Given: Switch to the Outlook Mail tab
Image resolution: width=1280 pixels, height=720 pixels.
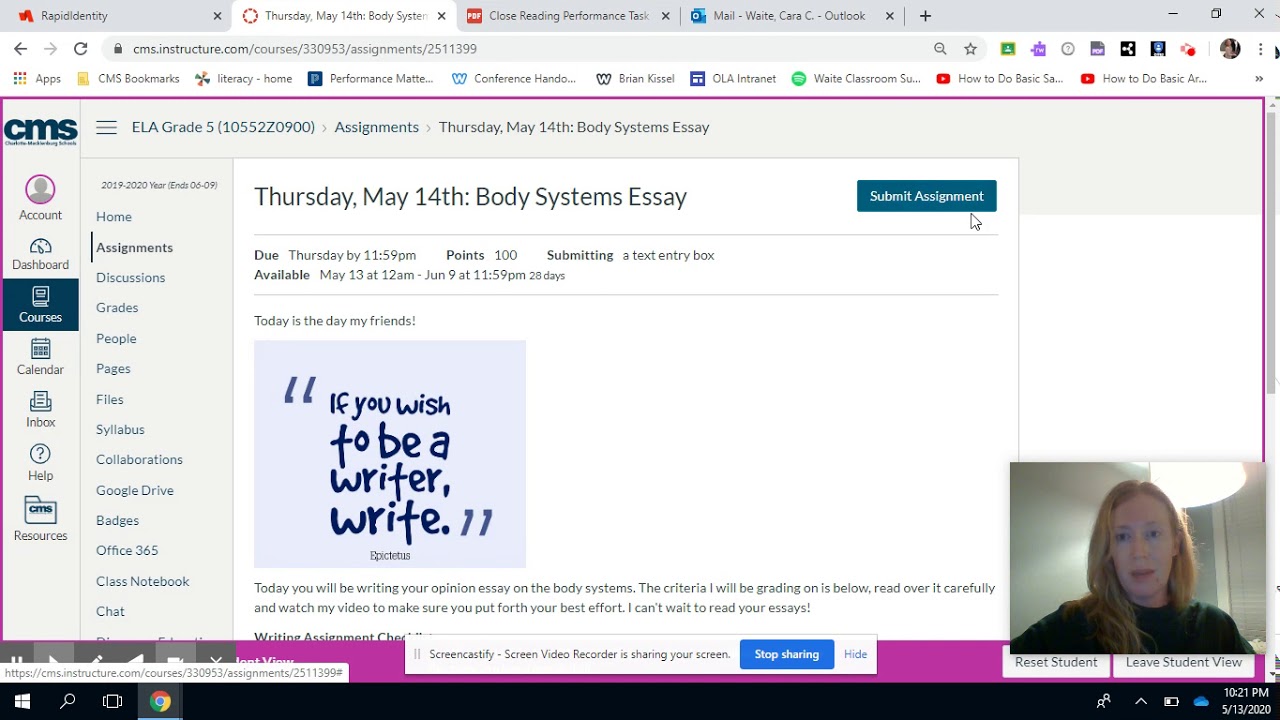Looking at the screenshot, I should (790, 15).
